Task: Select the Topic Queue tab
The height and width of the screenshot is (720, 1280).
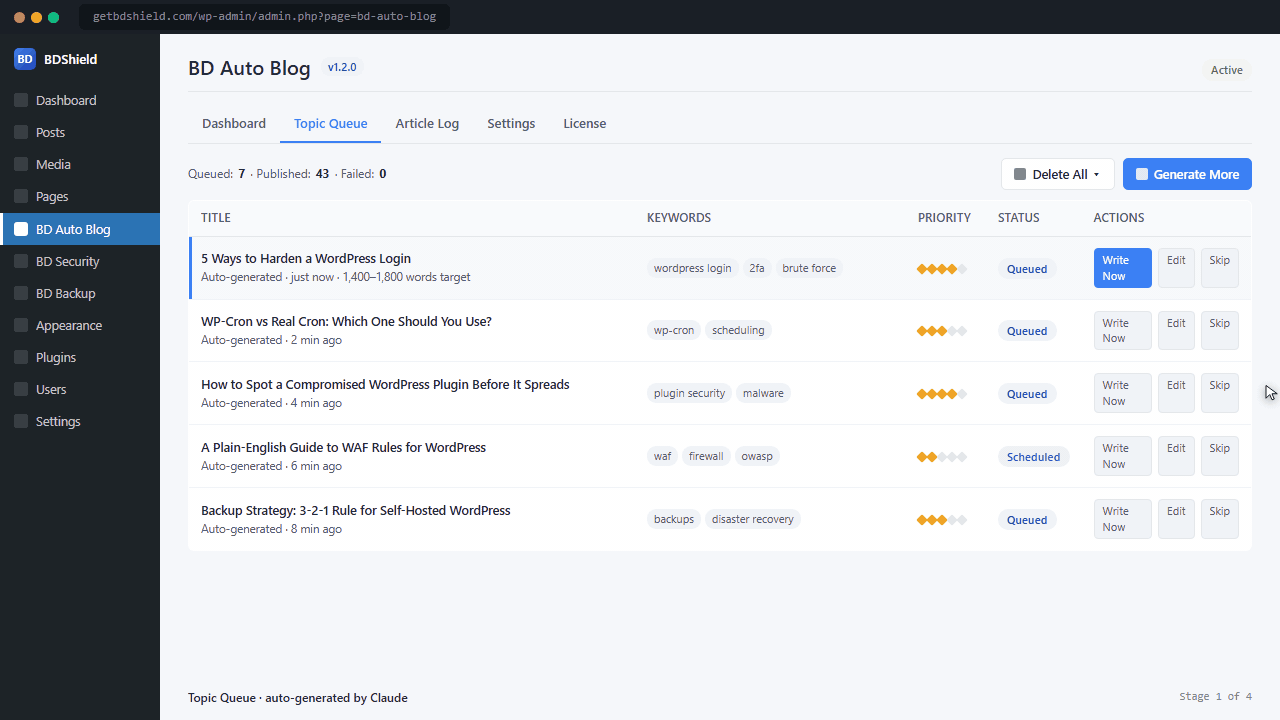Action: tap(331, 124)
